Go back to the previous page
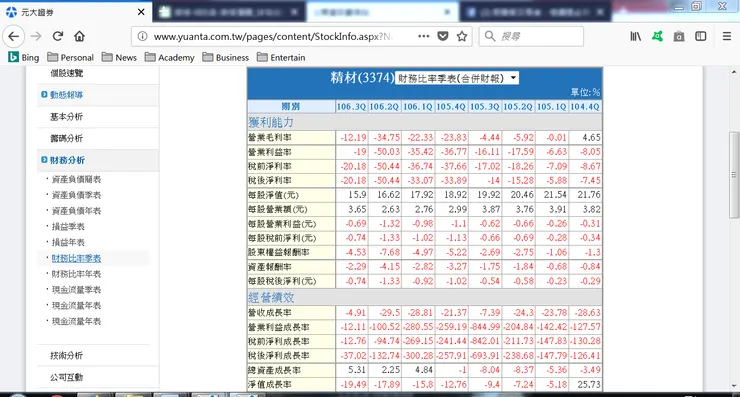The width and height of the screenshot is (740, 397). point(14,36)
